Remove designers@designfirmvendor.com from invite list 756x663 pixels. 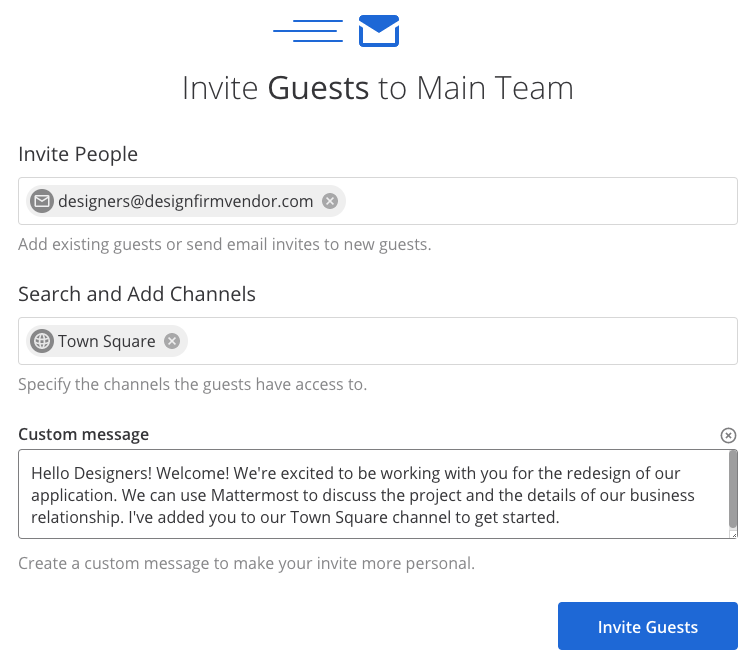330,201
